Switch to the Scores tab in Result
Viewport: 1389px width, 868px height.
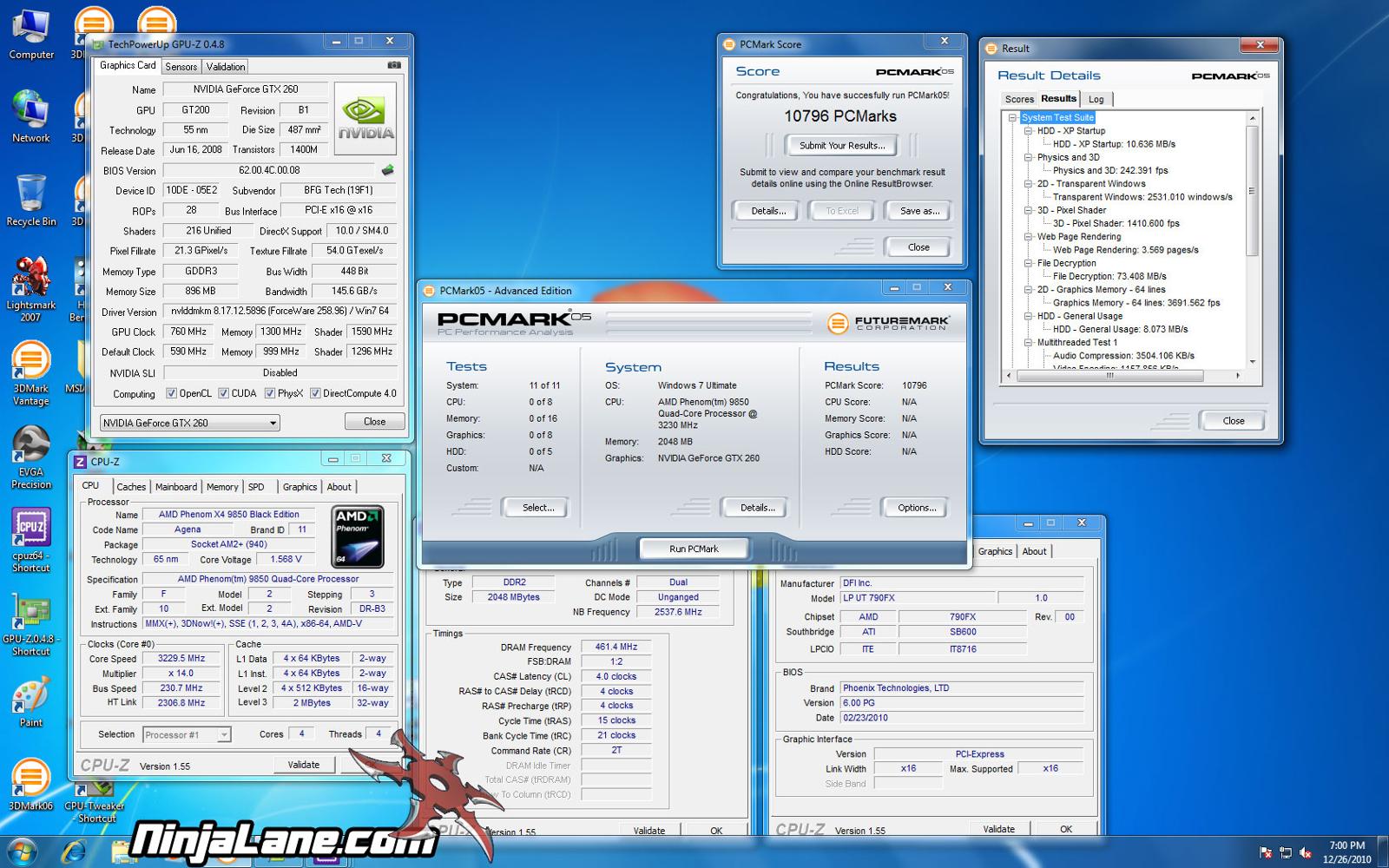click(1019, 100)
